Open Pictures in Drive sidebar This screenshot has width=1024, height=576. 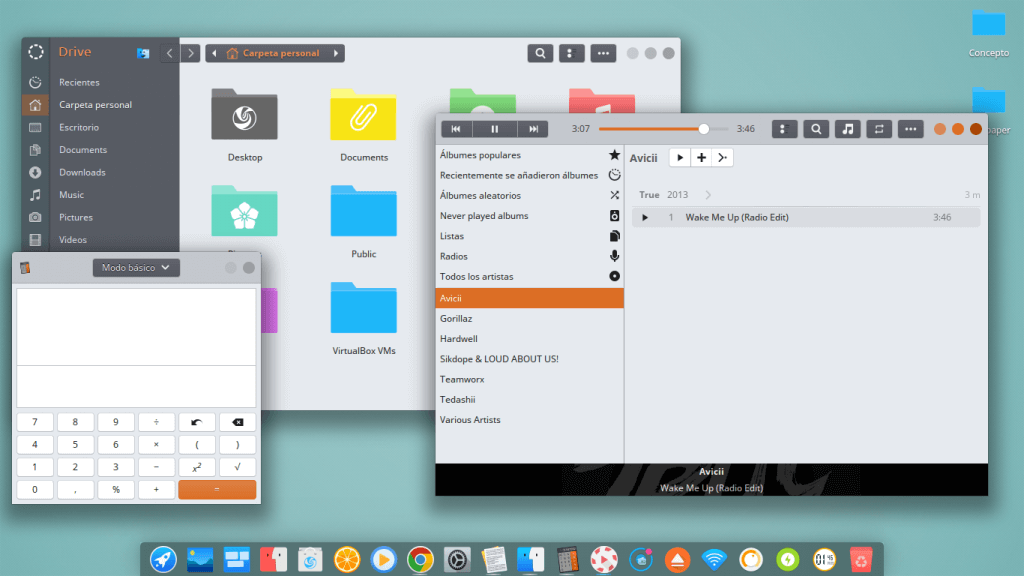(x=100, y=217)
